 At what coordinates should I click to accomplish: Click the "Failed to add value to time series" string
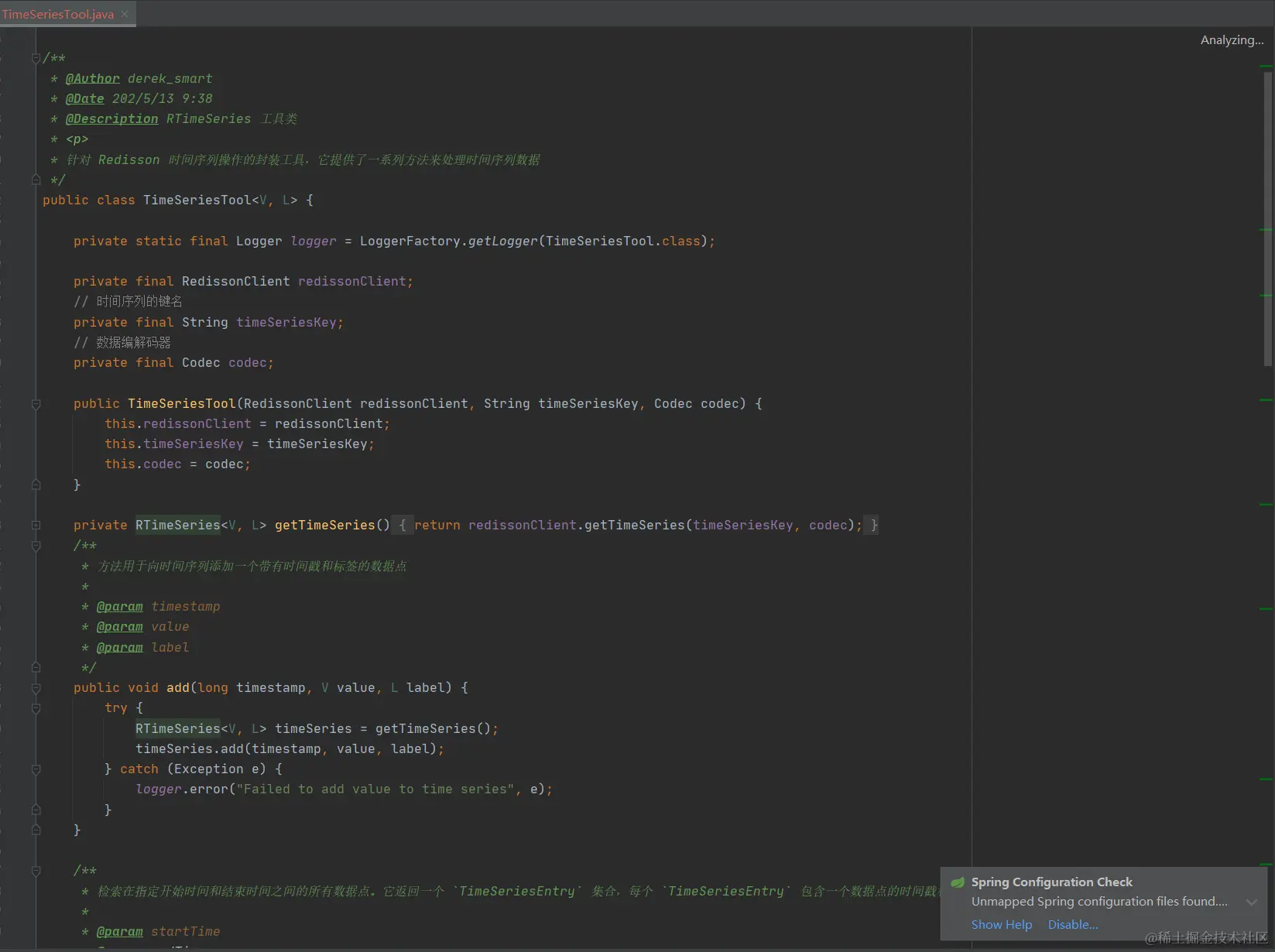[375, 789]
